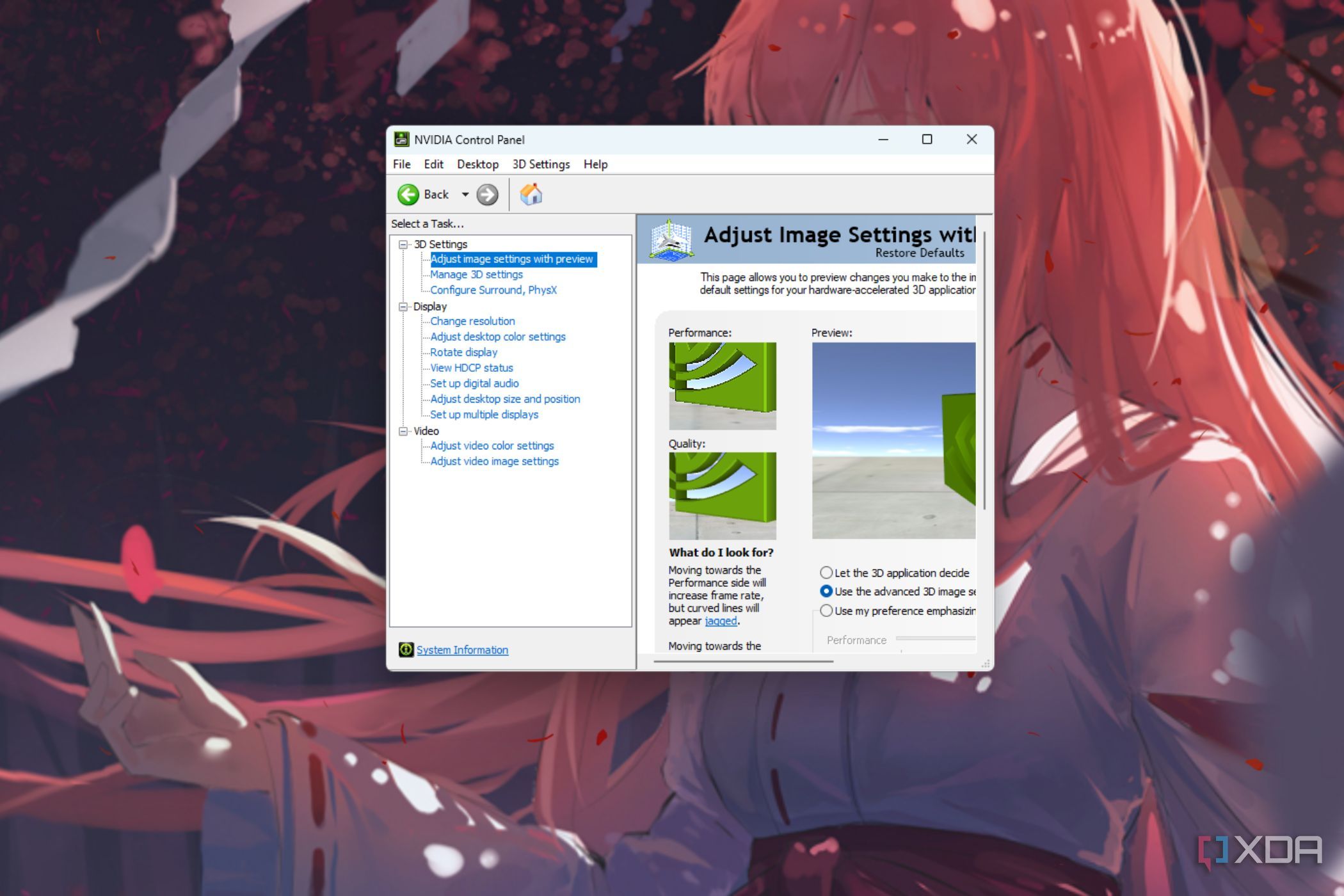Click the NVIDIA Control Panel title icon
The width and height of the screenshot is (1344, 896).
tap(401, 140)
